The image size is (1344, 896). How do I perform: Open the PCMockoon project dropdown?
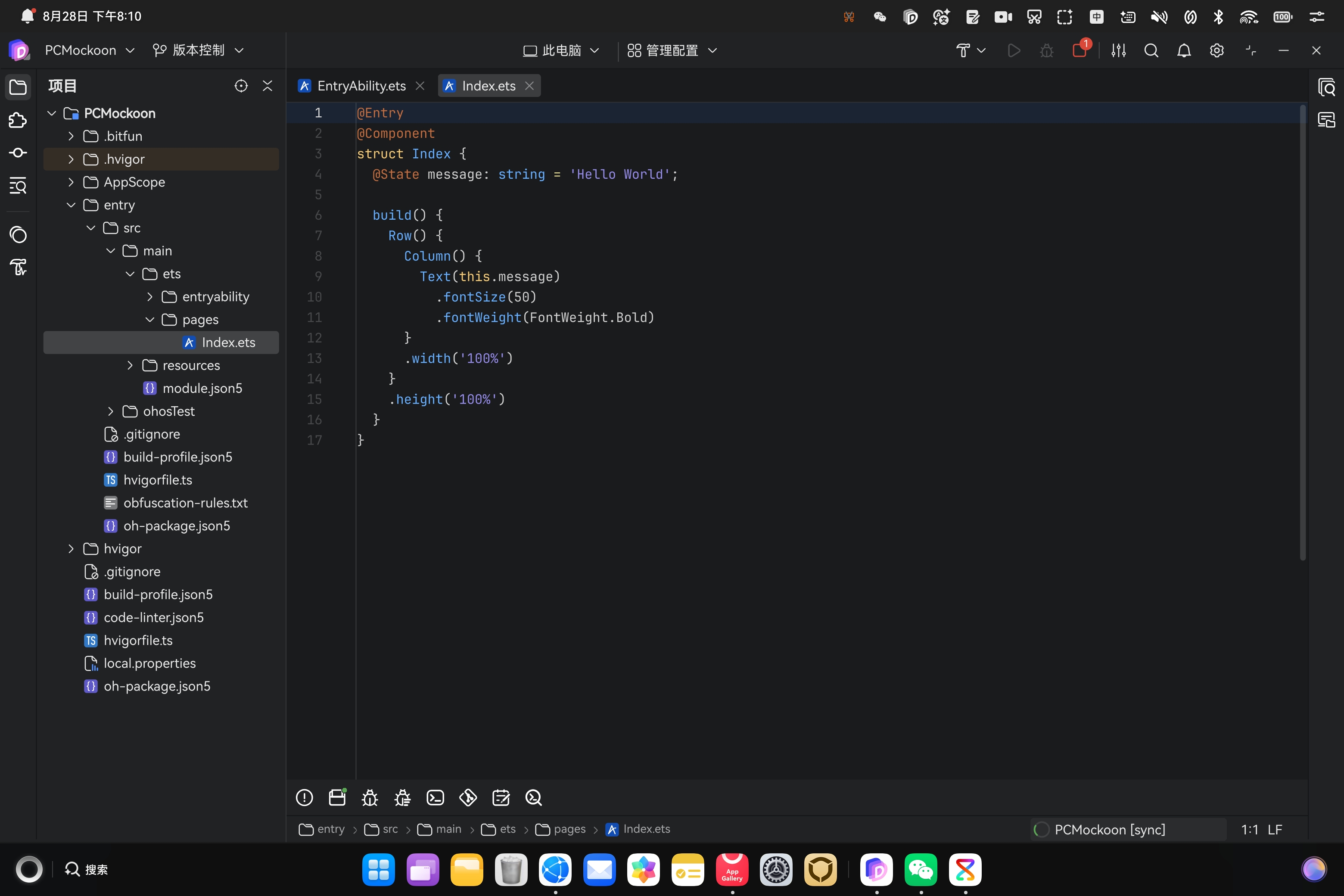[x=90, y=50]
